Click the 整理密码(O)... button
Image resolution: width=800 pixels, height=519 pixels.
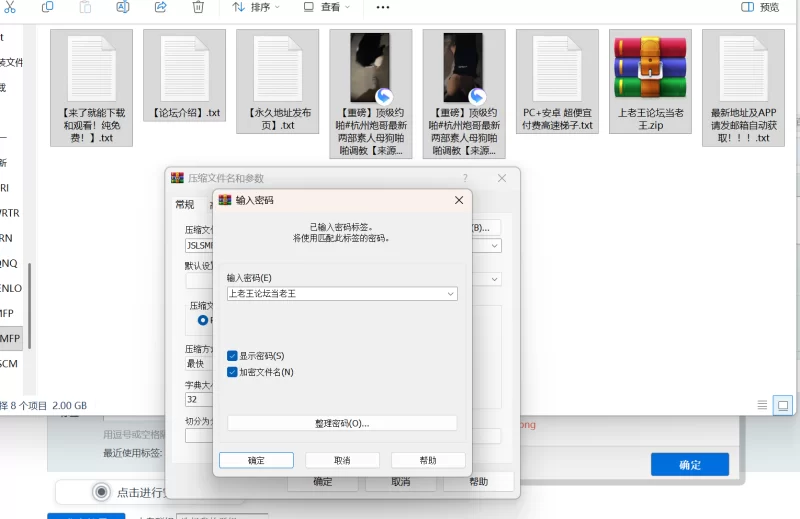coord(342,423)
